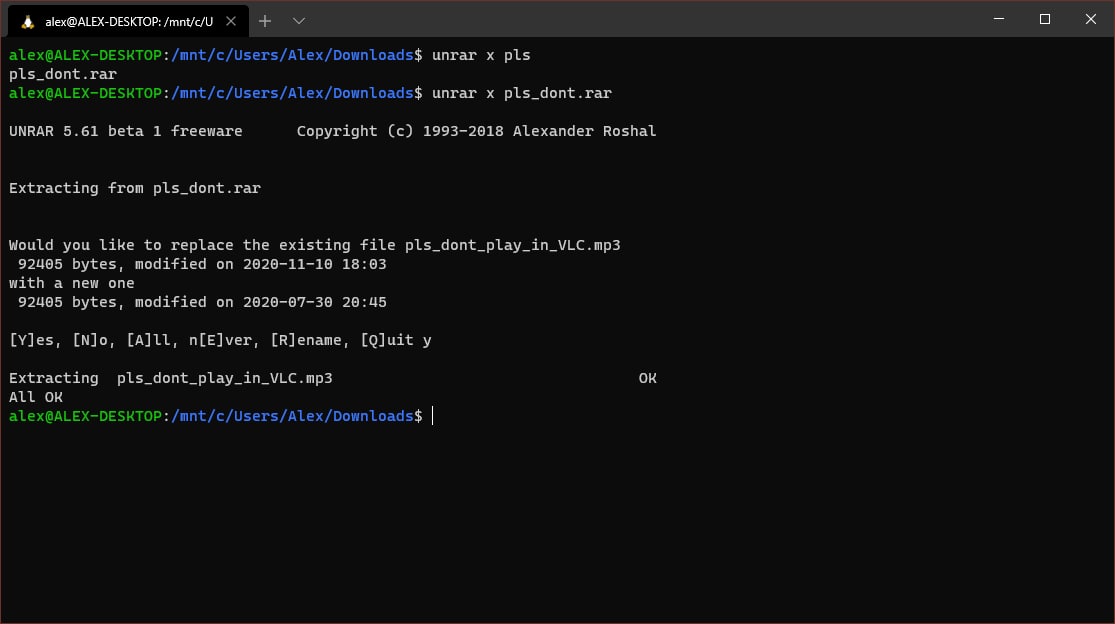Click the 'Extracting from pls_dont.rar' line

coord(135,188)
